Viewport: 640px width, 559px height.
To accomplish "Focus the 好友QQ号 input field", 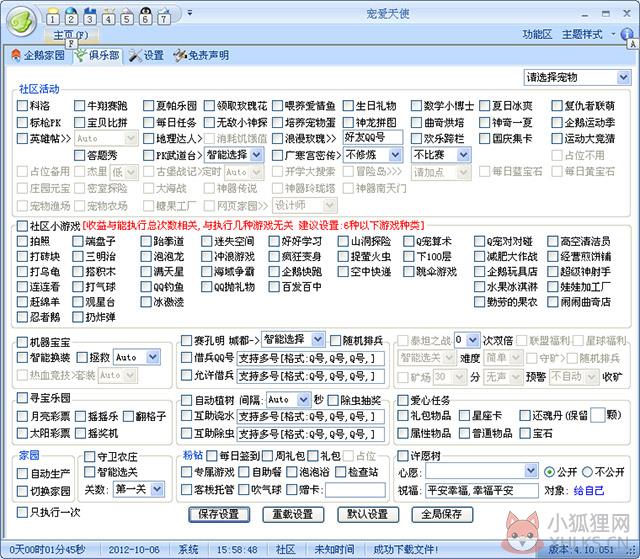I will coord(372,138).
